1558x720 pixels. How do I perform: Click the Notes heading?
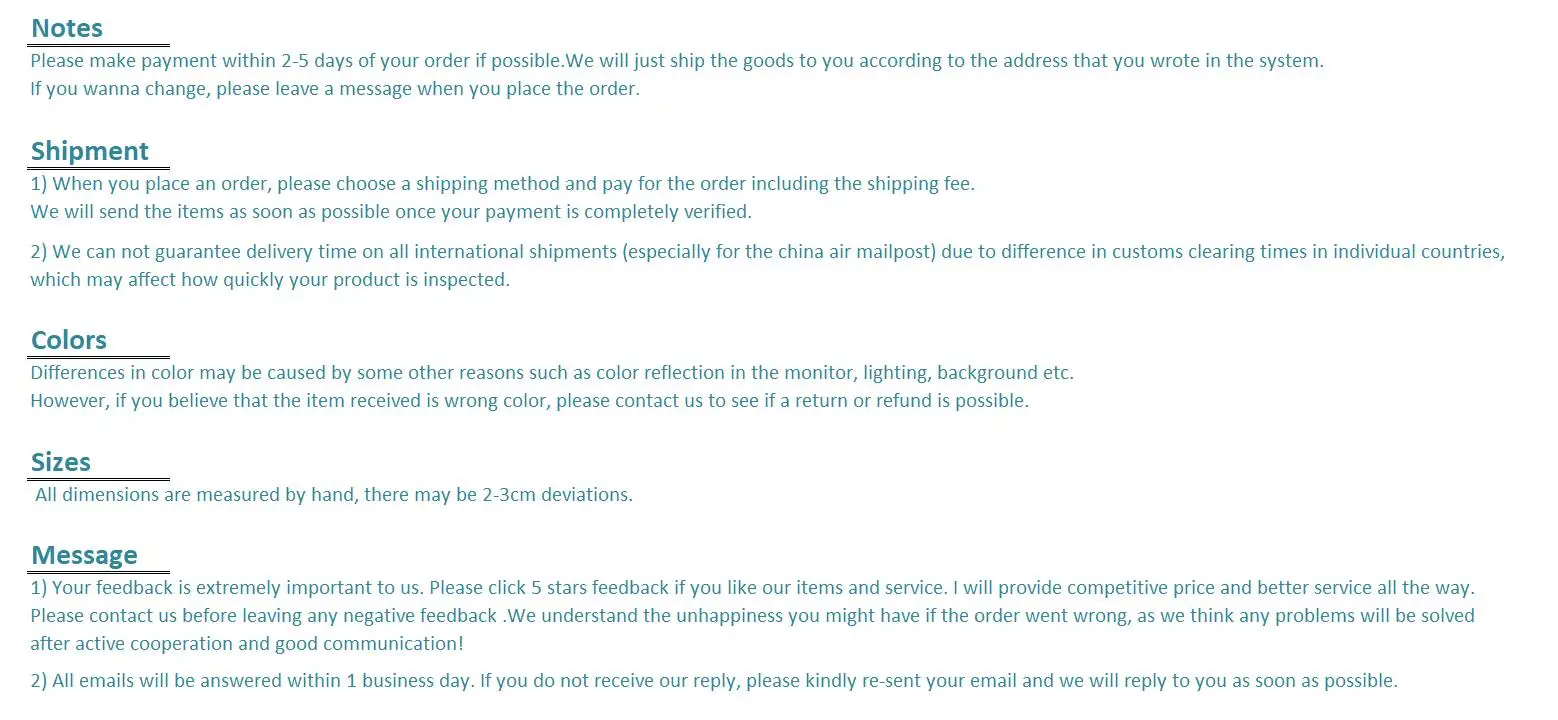click(67, 28)
